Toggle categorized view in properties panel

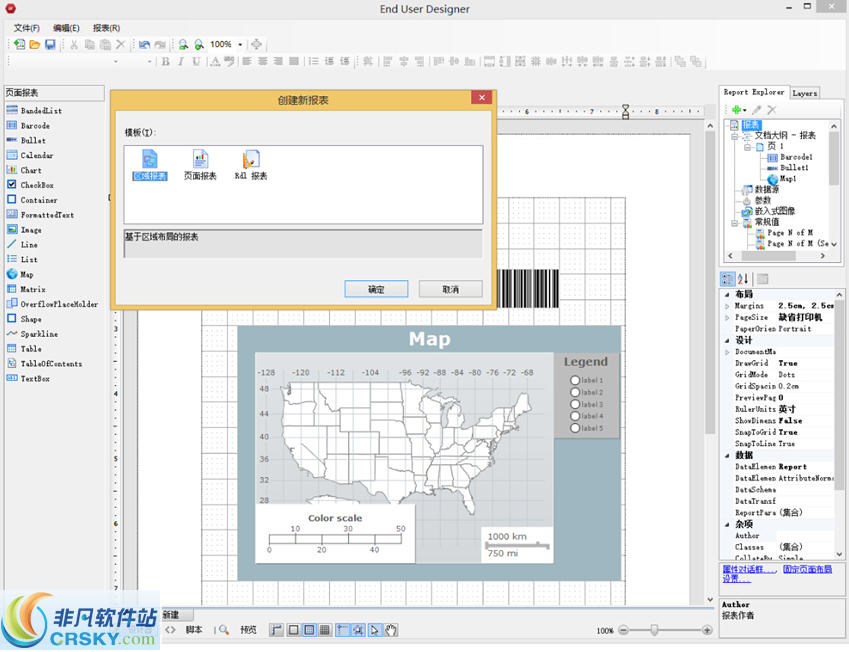coord(727,279)
